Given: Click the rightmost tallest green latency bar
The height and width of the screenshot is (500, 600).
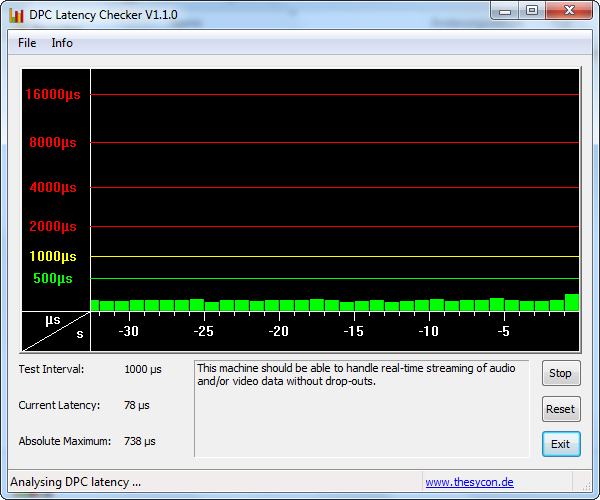Looking at the screenshot, I should click(x=572, y=303).
